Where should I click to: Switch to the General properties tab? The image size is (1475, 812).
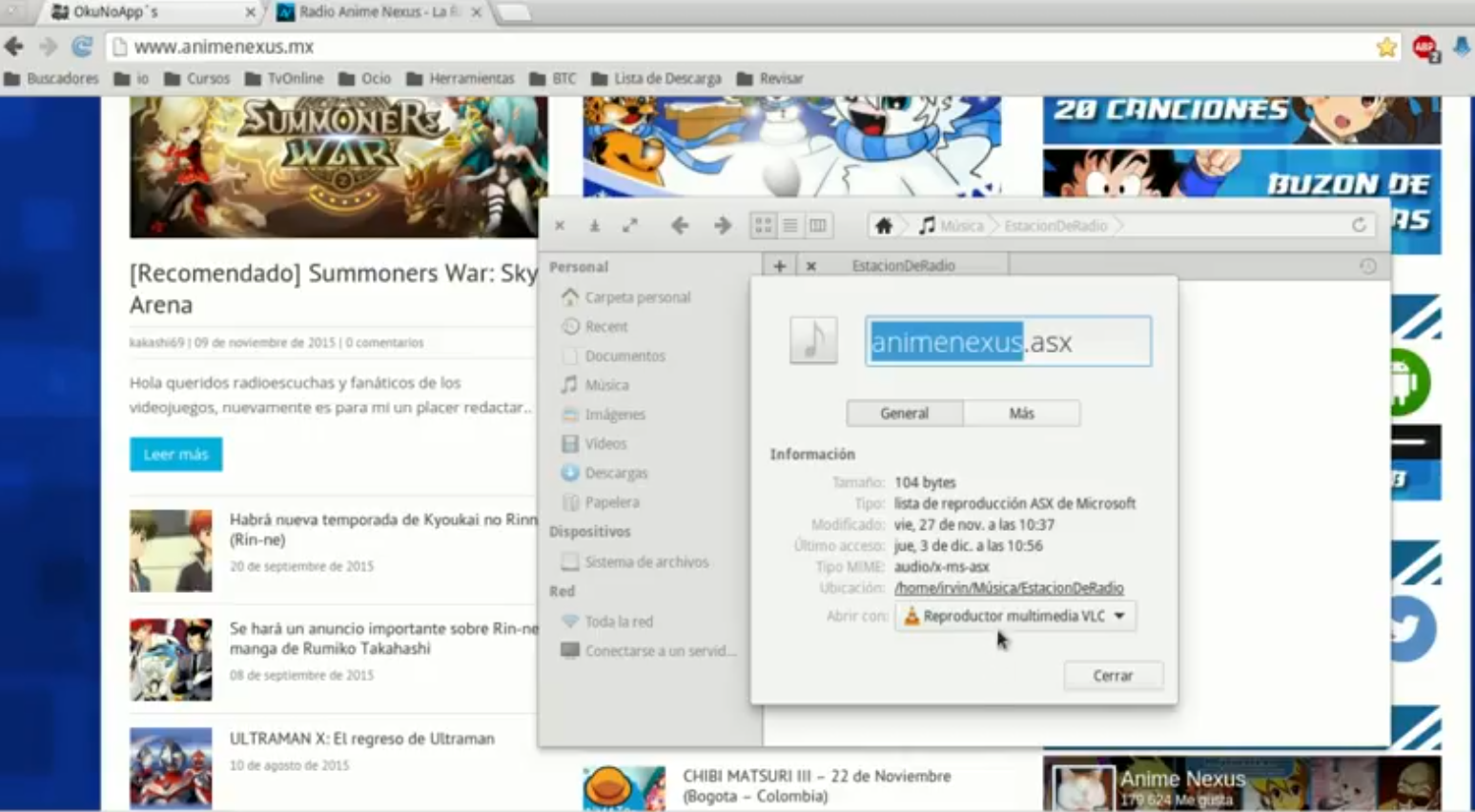click(x=905, y=414)
